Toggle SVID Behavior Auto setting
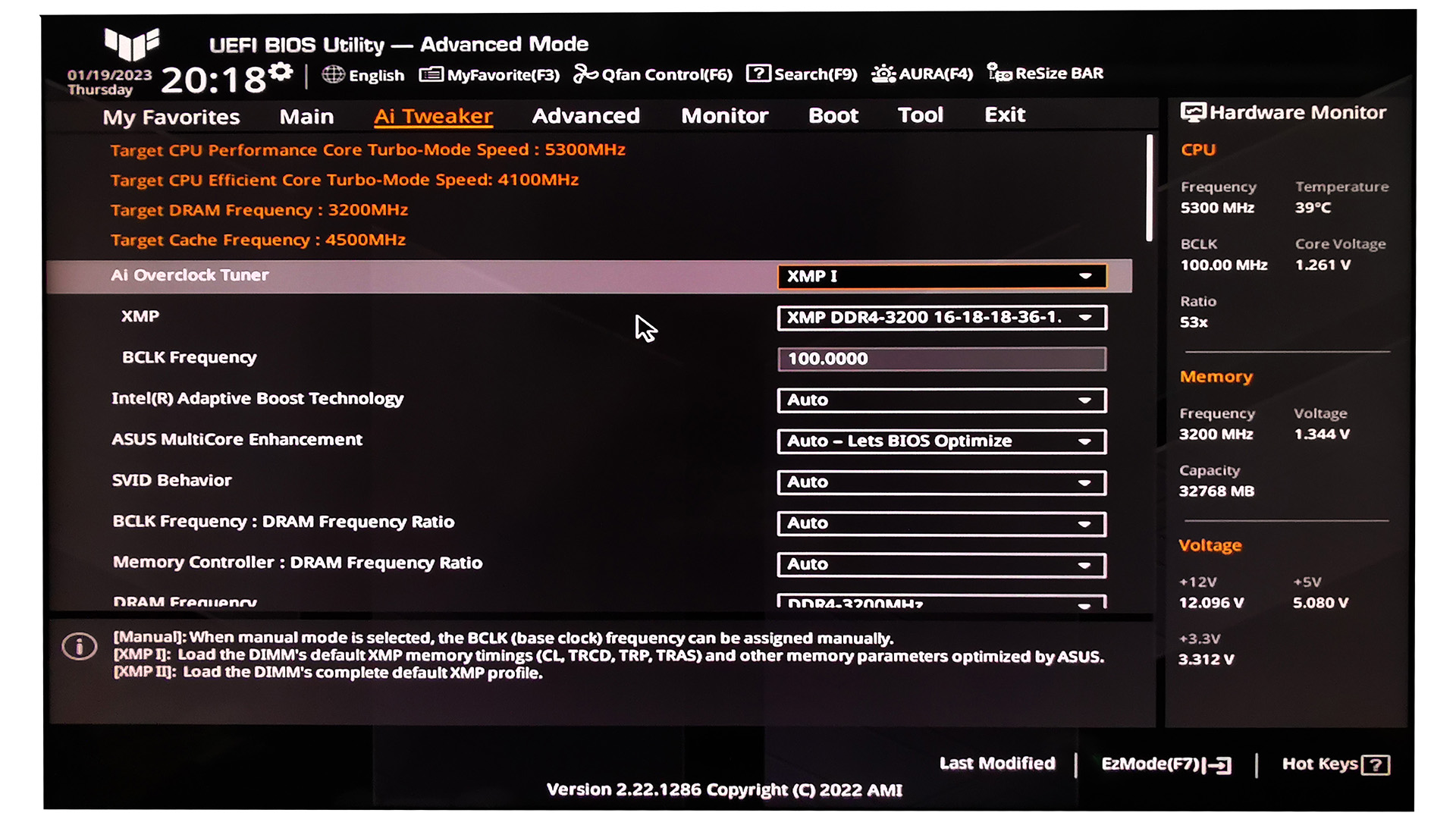The height and width of the screenshot is (819, 1456). [940, 481]
